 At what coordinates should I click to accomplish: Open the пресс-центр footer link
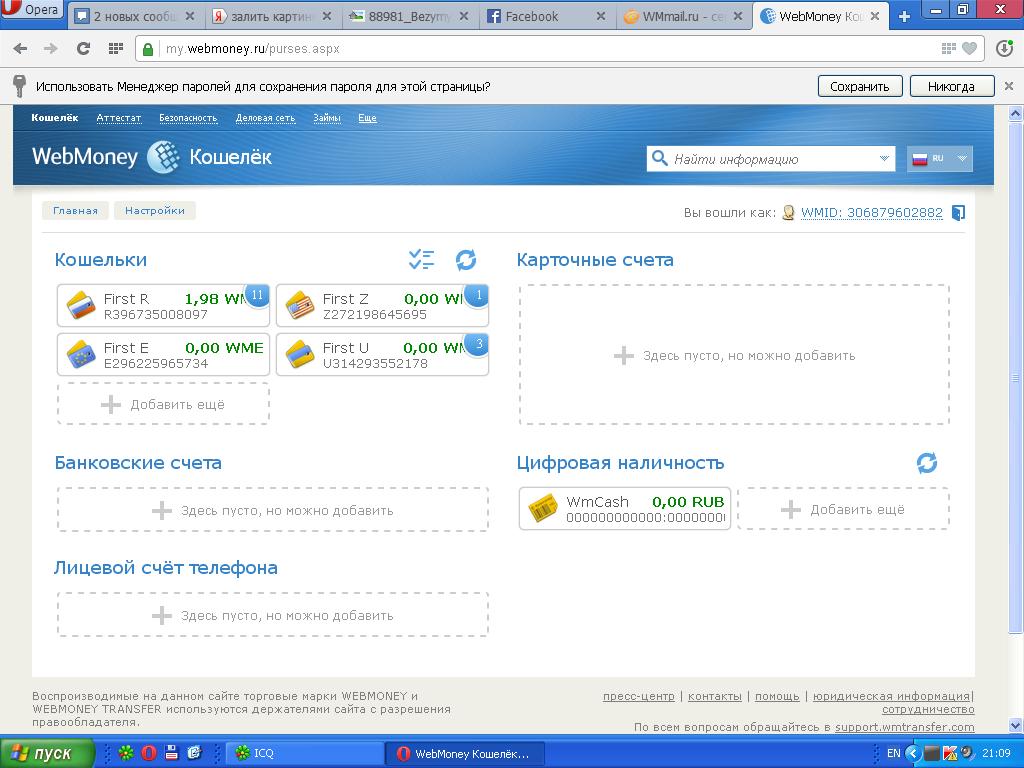click(x=638, y=696)
